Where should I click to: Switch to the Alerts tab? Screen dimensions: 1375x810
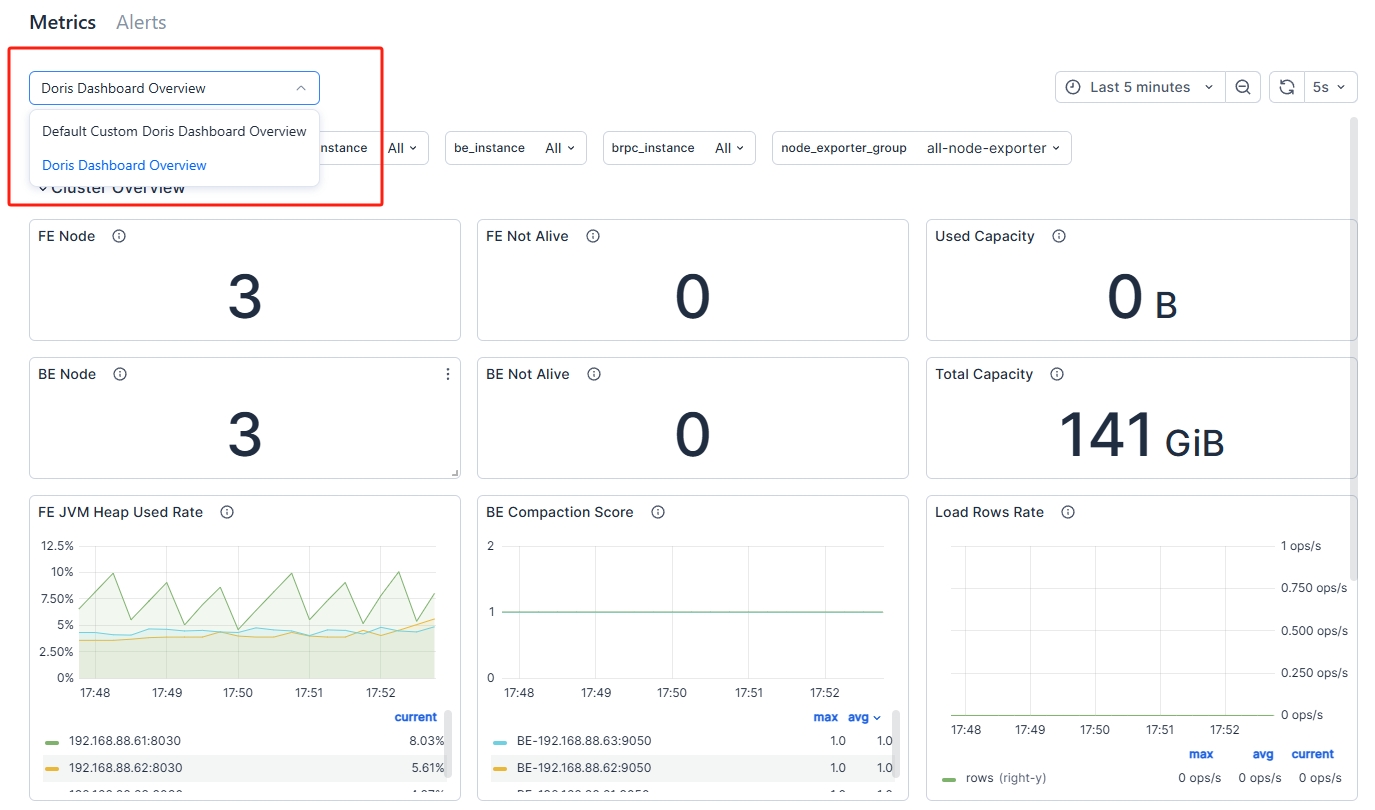141,22
